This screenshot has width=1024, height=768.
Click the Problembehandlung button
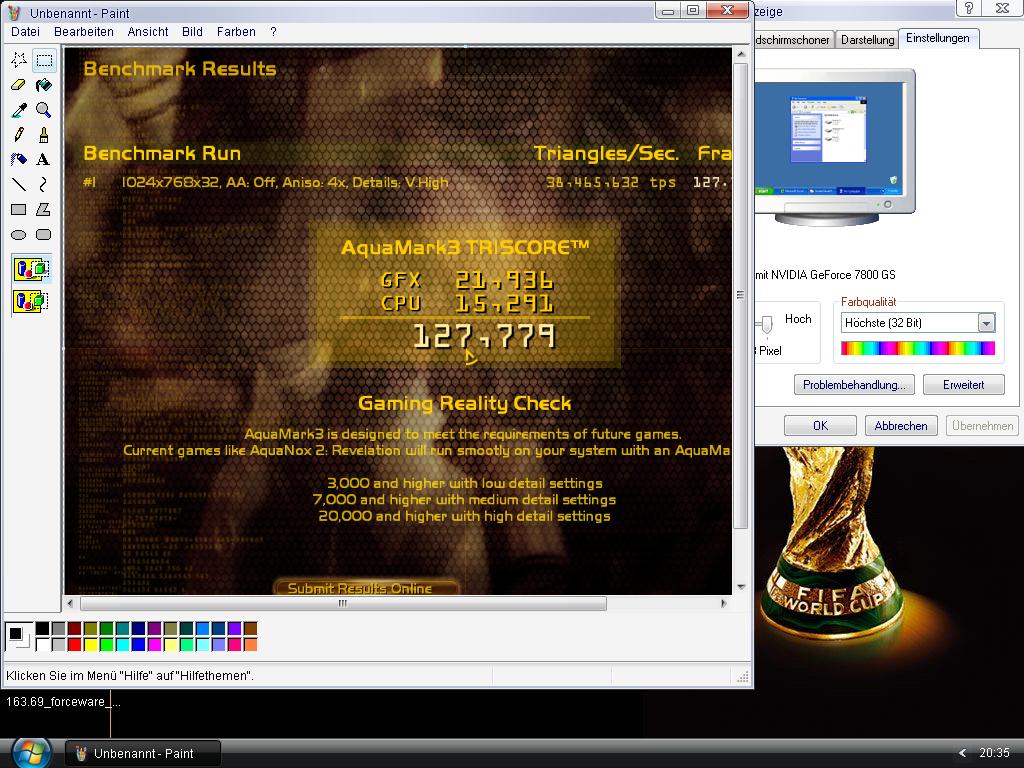854,385
